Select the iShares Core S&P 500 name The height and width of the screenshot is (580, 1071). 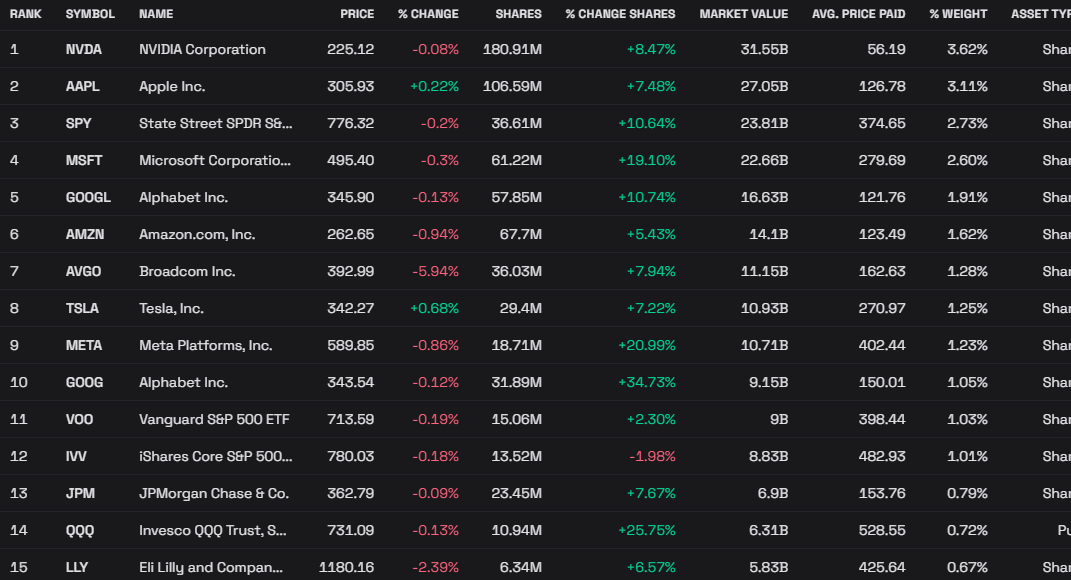[x=216, y=456]
